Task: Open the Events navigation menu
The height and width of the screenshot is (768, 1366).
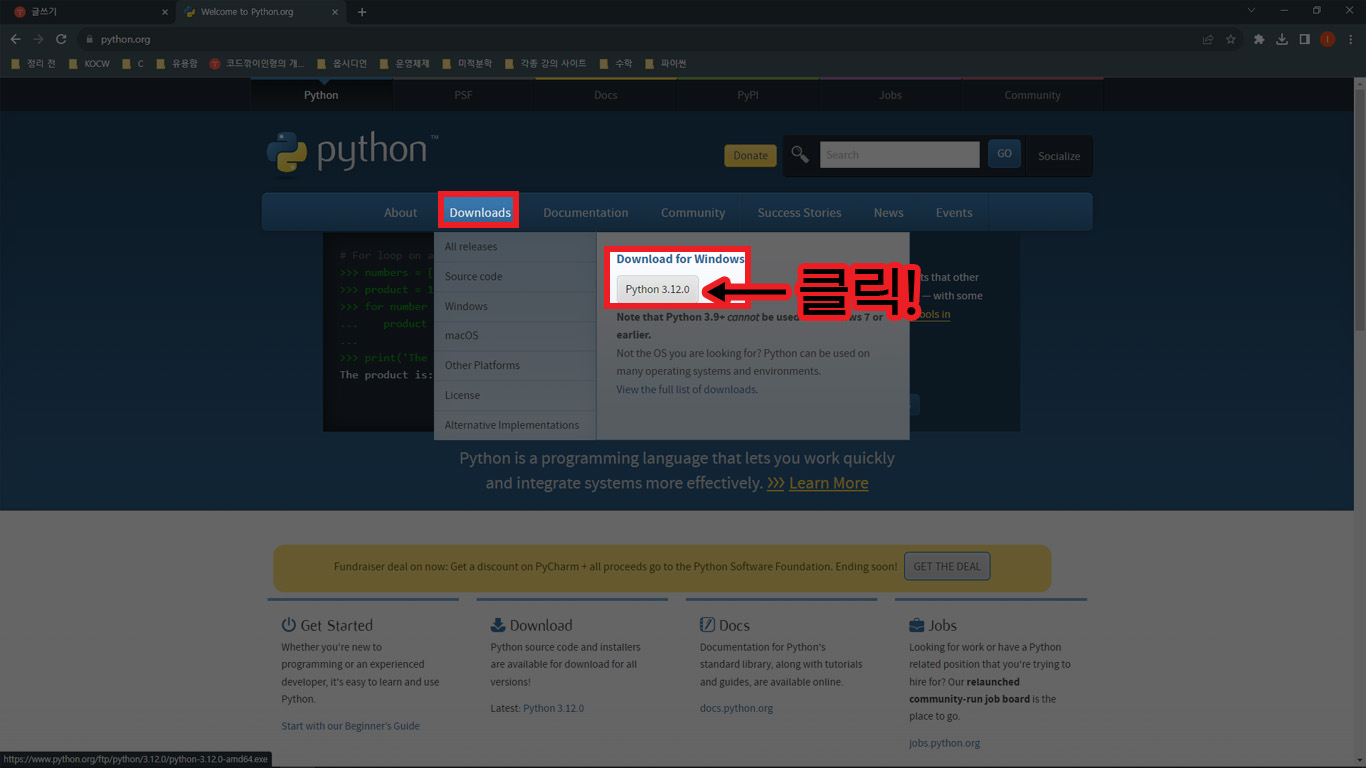Action: click(954, 212)
